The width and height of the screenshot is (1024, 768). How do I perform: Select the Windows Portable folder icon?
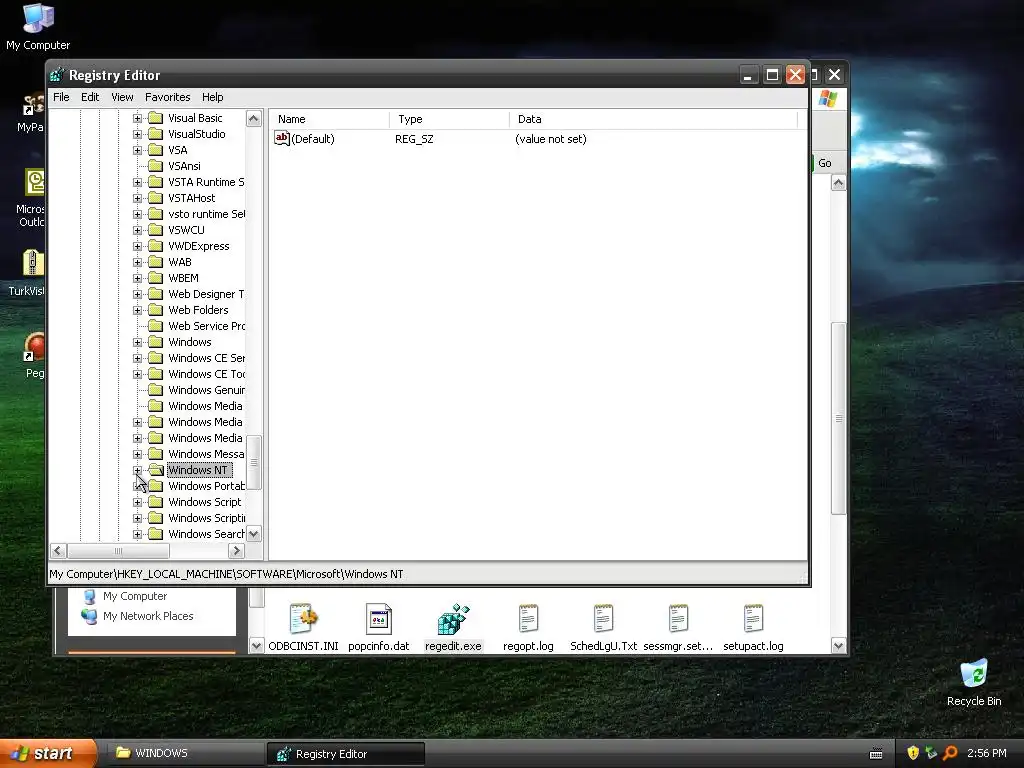155,486
